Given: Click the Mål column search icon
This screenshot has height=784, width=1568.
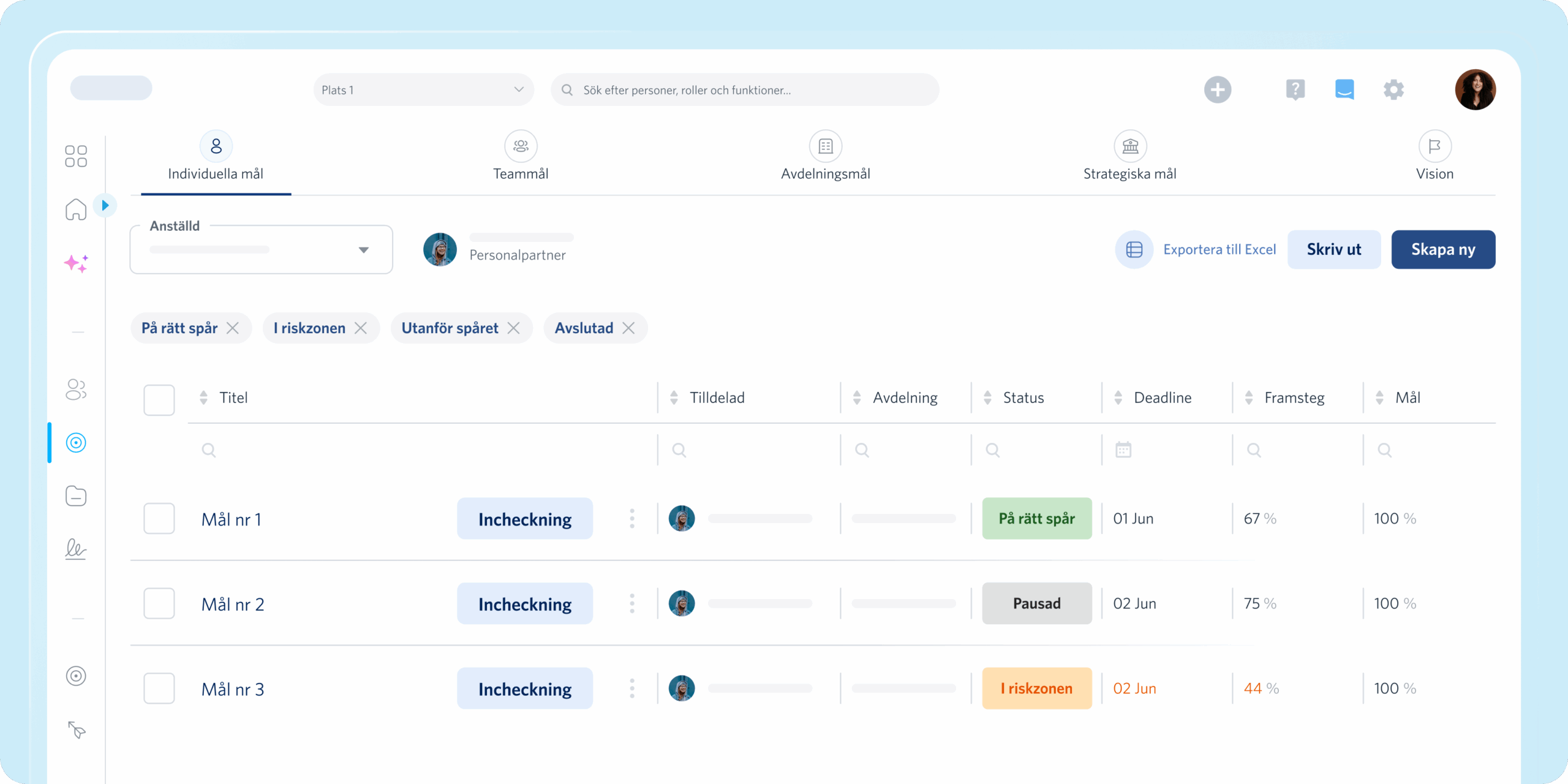Looking at the screenshot, I should [x=1385, y=450].
